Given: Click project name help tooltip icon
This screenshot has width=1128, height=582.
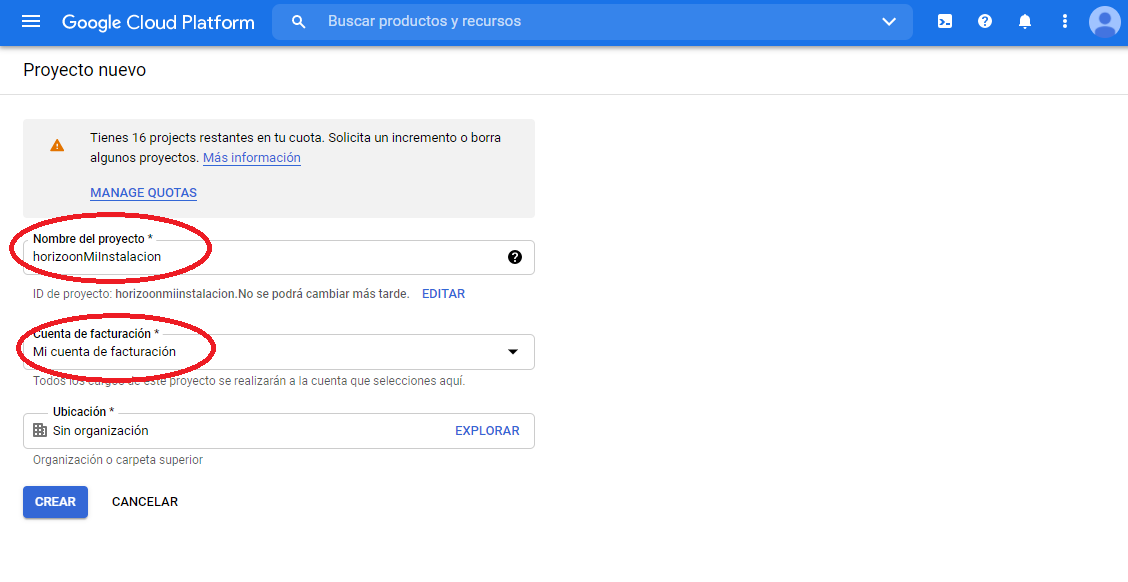Looking at the screenshot, I should [514, 257].
